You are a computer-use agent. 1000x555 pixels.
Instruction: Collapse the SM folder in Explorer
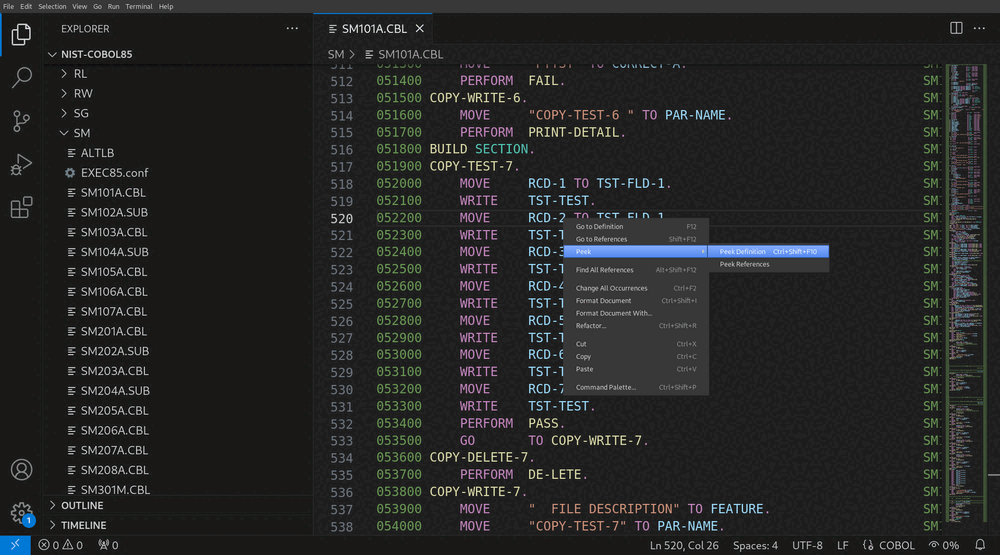[x=81, y=133]
